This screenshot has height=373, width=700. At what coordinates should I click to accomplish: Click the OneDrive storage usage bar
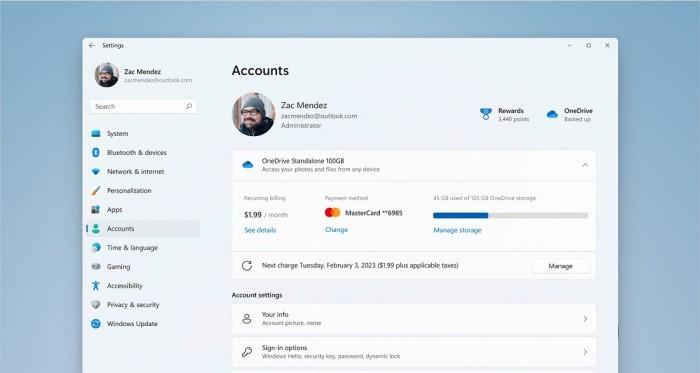click(x=510, y=216)
